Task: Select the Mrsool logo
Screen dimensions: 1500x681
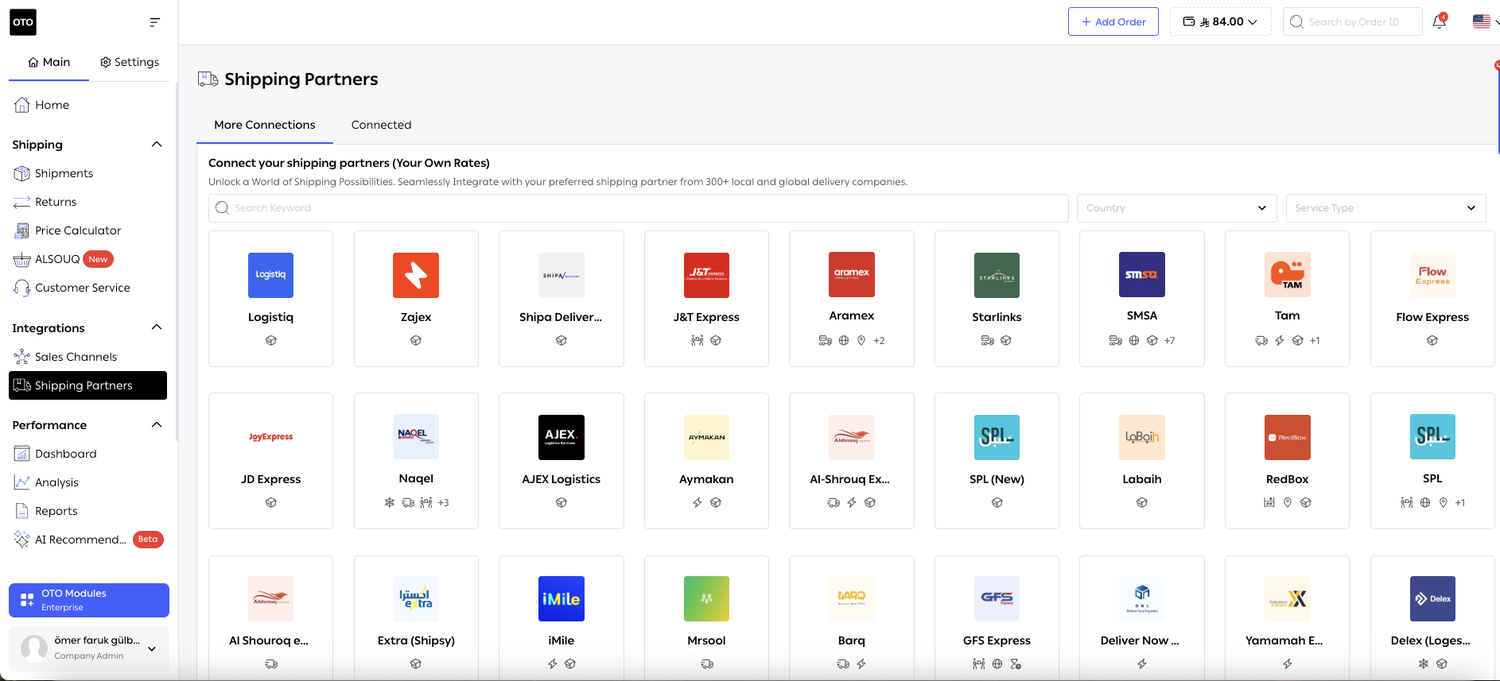Action: tap(706, 599)
